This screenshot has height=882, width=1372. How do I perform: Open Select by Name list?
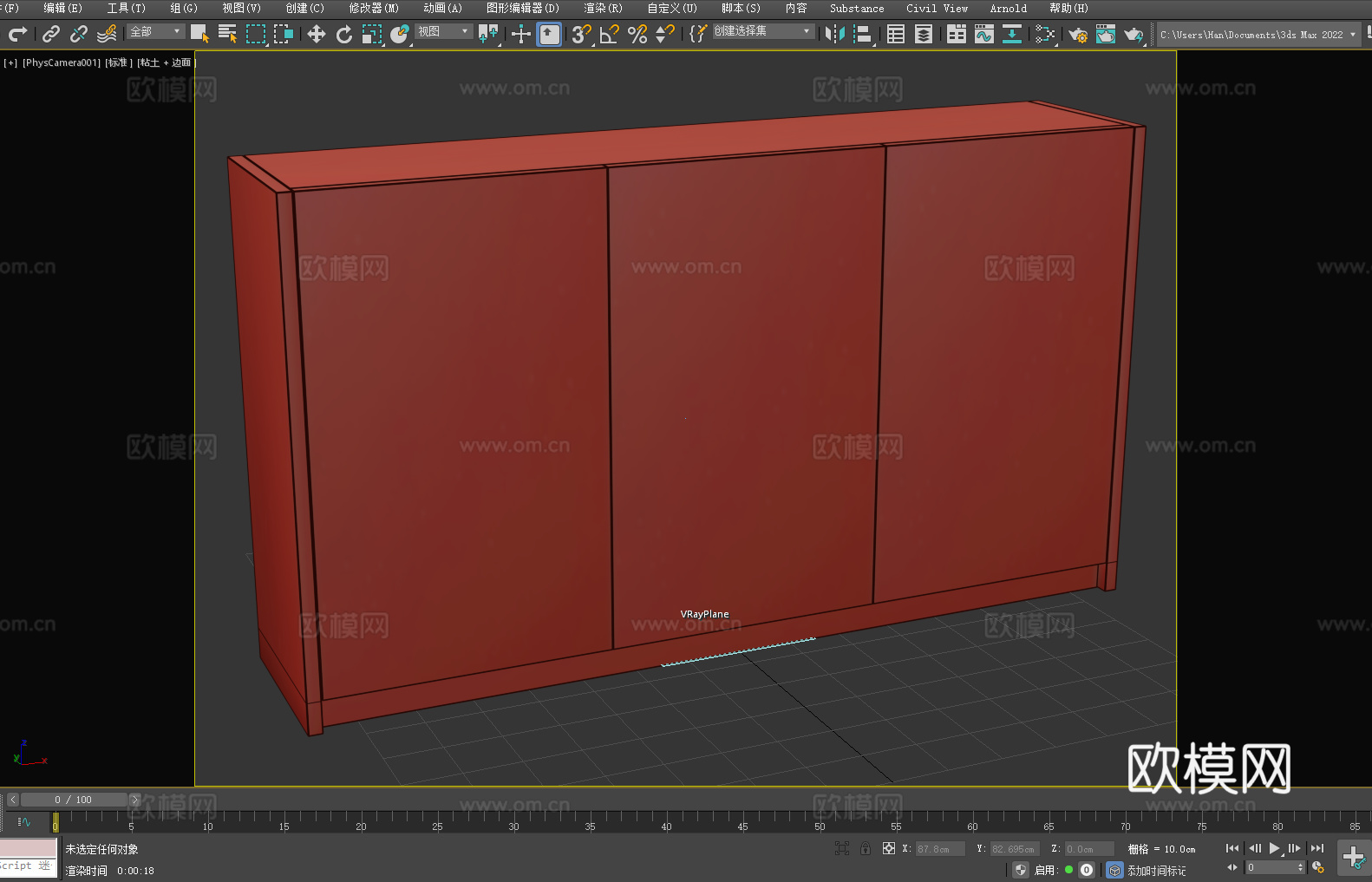[x=227, y=34]
